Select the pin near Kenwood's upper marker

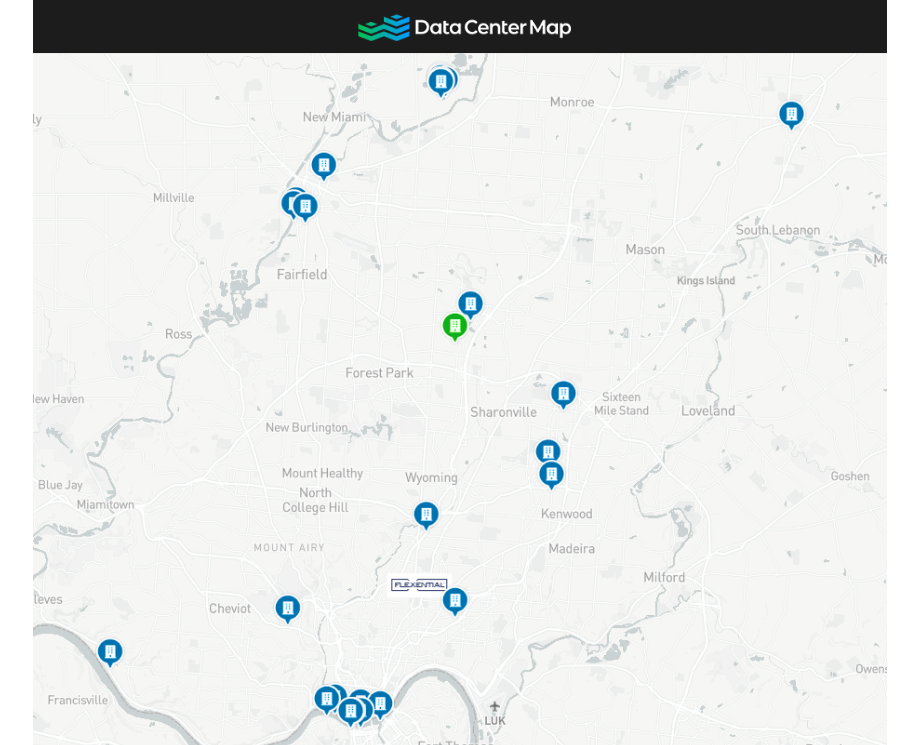(x=548, y=450)
